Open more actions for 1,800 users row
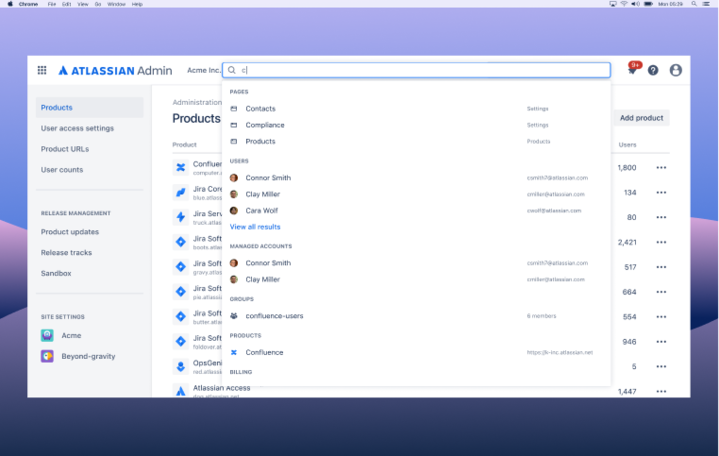Screen dimensions: 719x456 661,167
